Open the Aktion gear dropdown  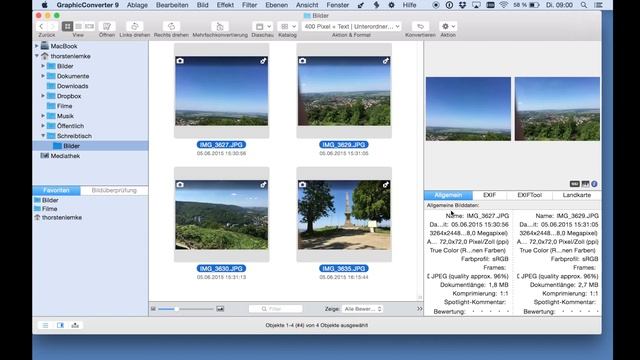pos(448,26)
